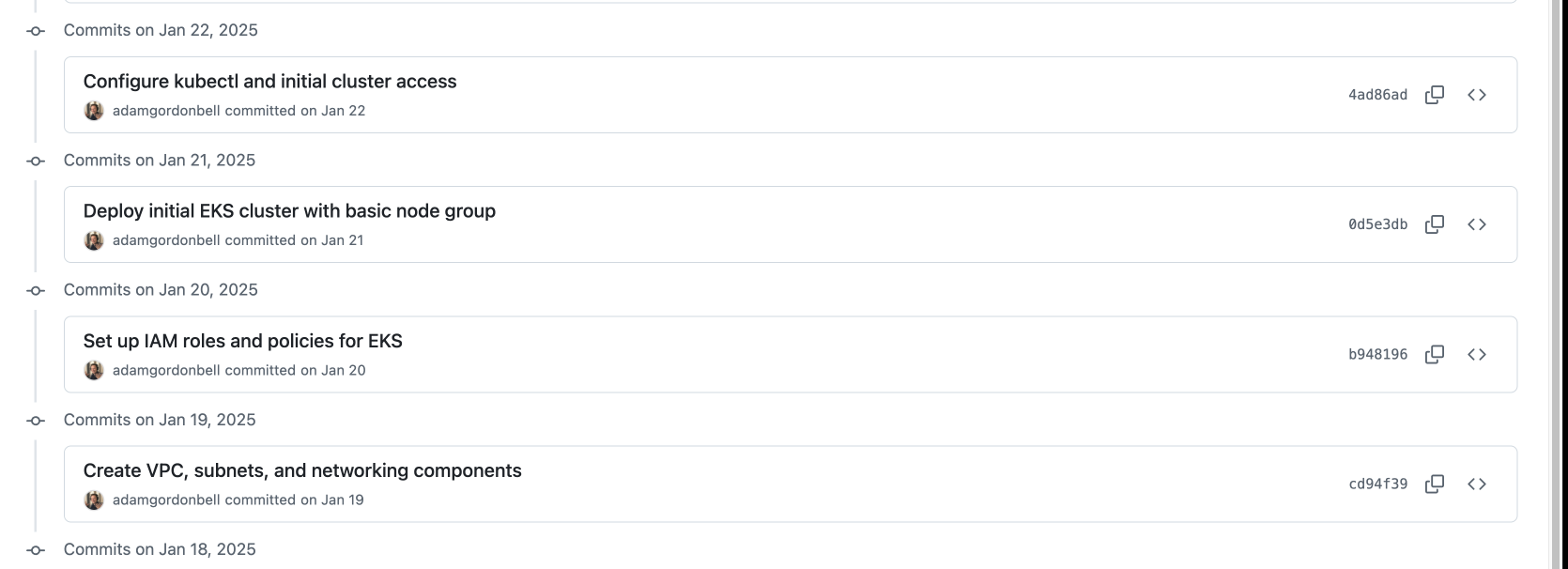Click commit hash 0d5e3db
The height and width of the screenshot is (569, 1568).
click(1377, 224)
